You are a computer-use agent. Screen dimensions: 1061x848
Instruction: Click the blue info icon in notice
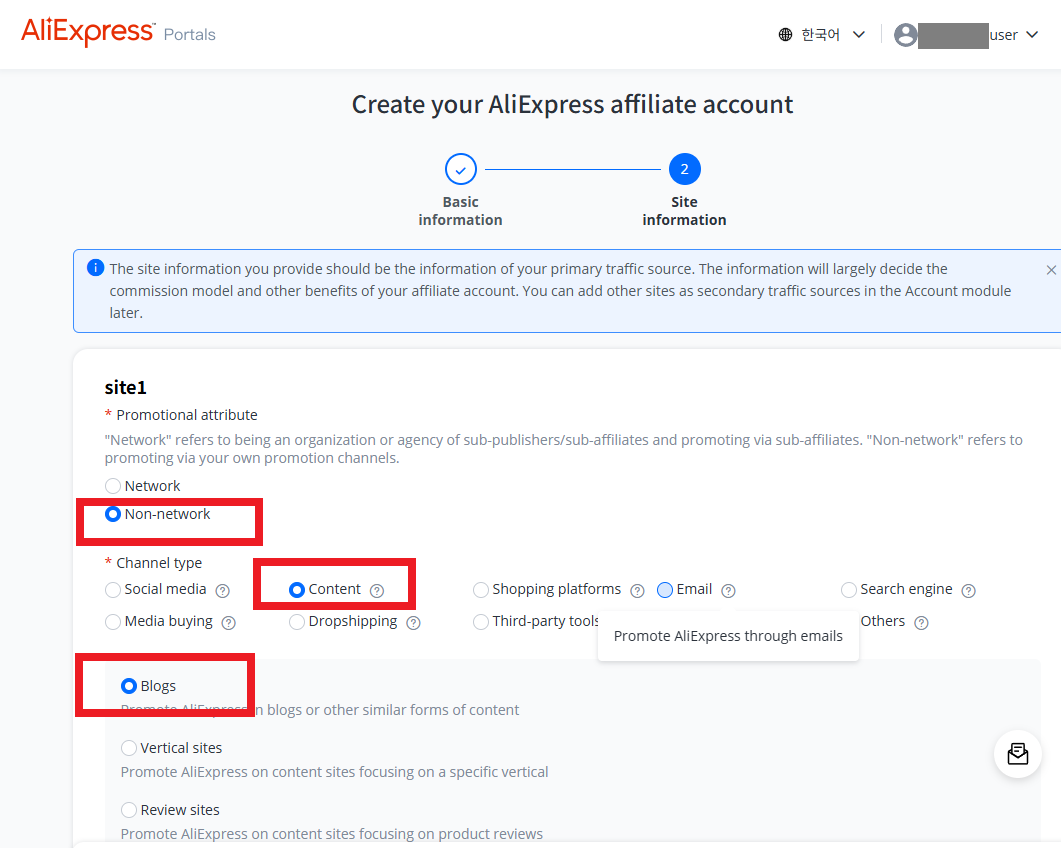coord(95,268)
